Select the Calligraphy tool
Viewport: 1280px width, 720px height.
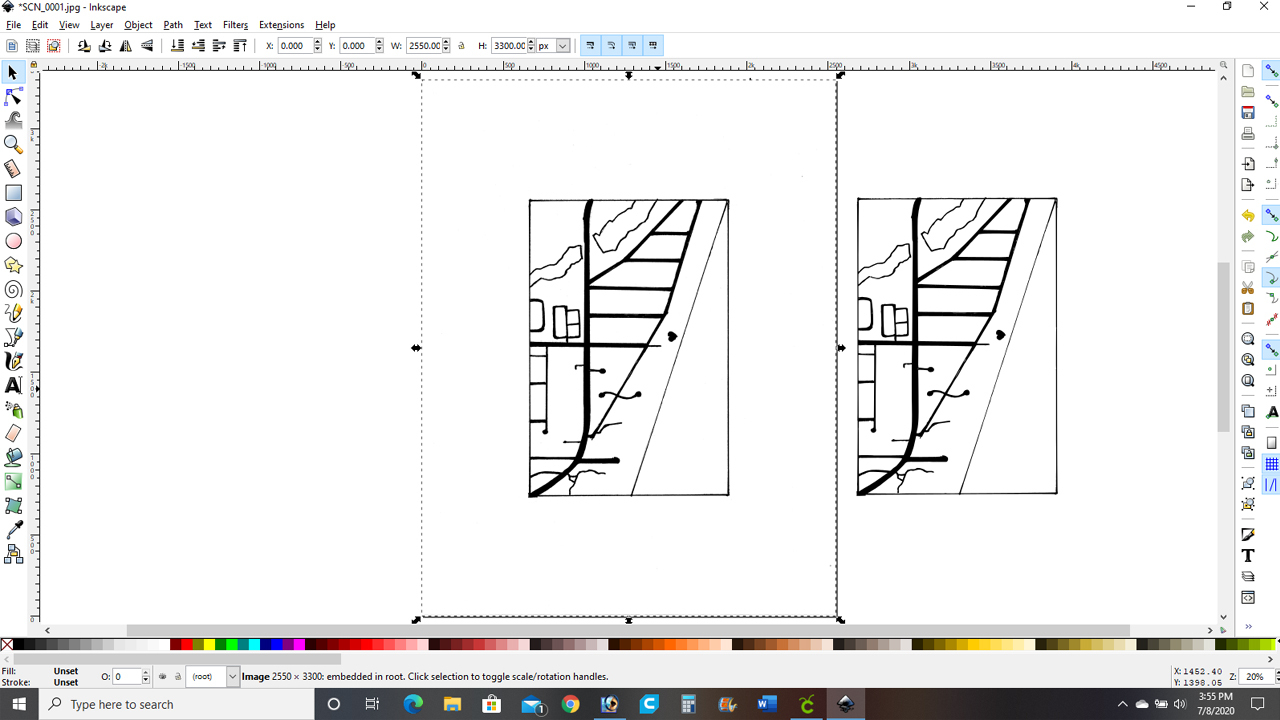14,361
